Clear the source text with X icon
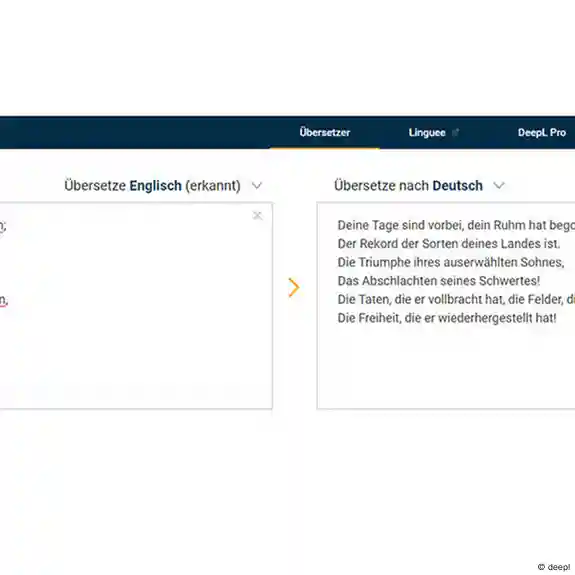Viewport: 575px width, 575px height. (x=257, y=216)
